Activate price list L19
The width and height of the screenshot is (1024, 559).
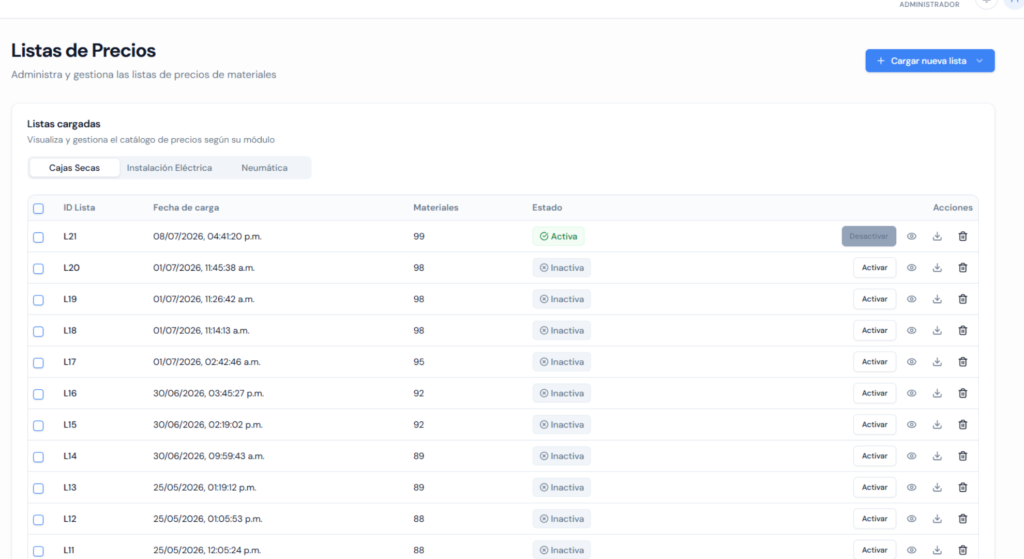coord(874,299)
